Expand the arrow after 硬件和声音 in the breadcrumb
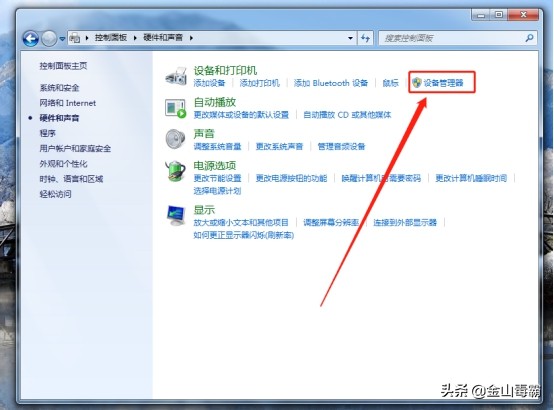Viewport: 554px width, 410px height. (191, 38)
